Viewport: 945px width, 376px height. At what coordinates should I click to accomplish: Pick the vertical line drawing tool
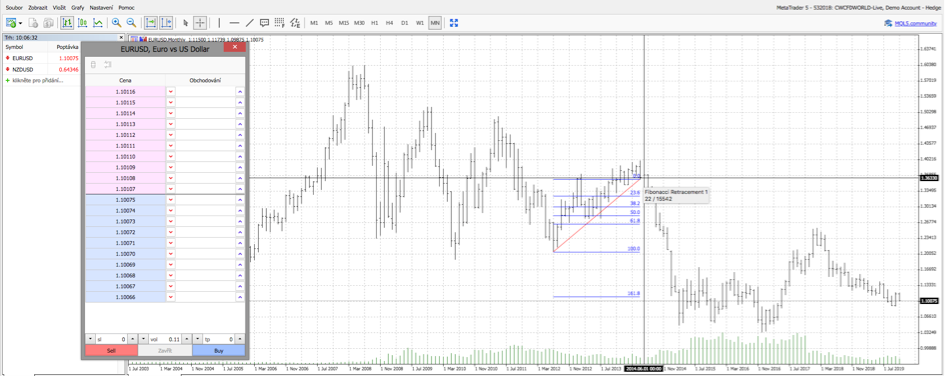(x=219, y=23)
